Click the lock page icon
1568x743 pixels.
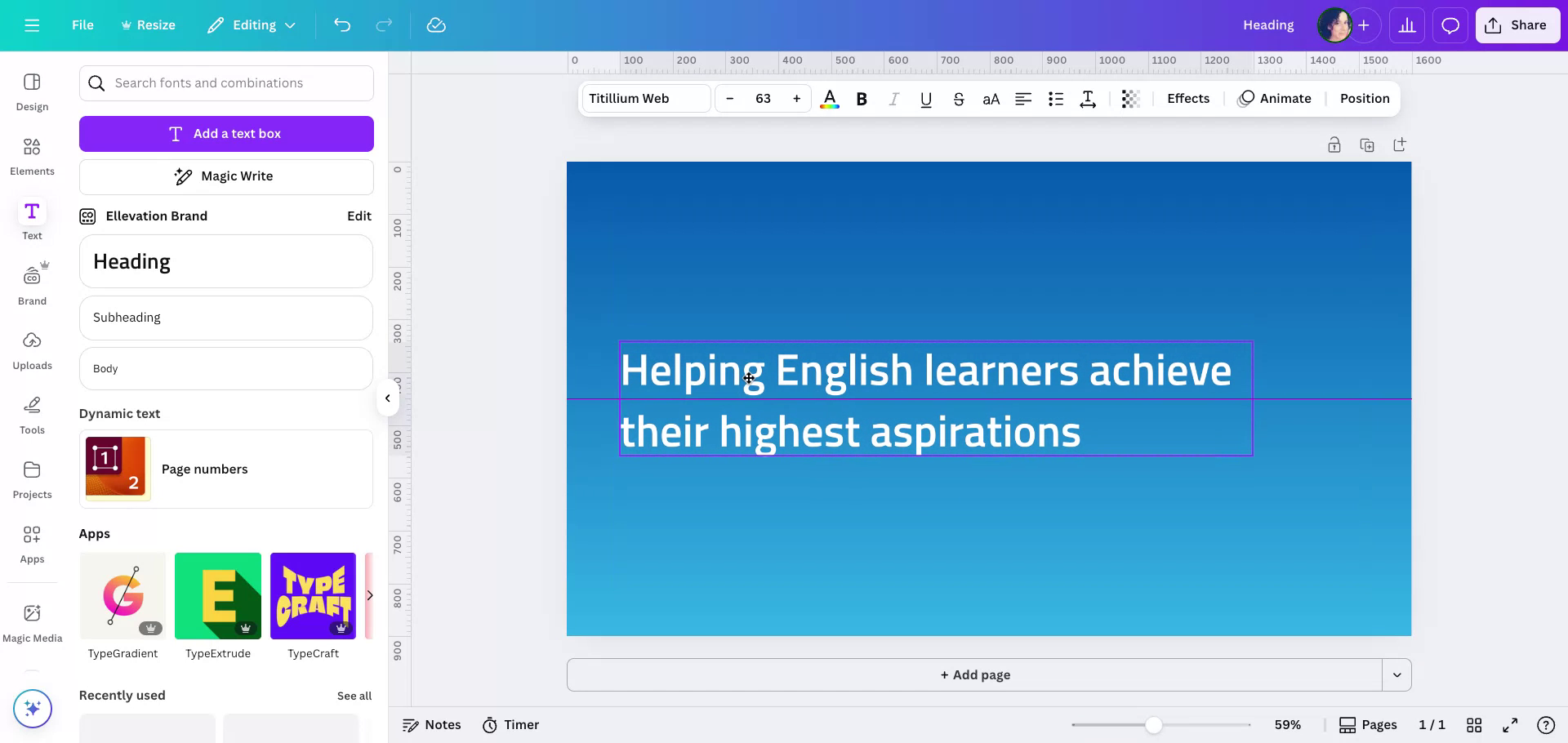1334,145
